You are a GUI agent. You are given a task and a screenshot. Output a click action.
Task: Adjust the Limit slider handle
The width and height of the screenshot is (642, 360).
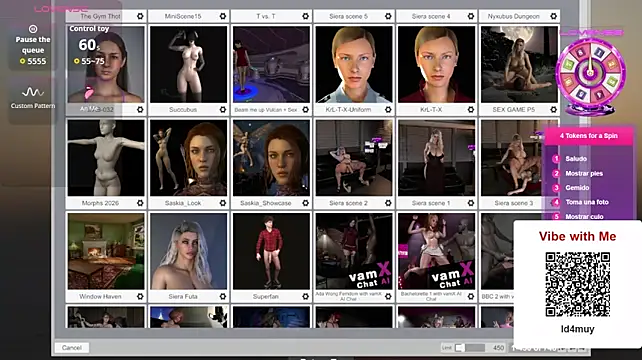point(459,348)
